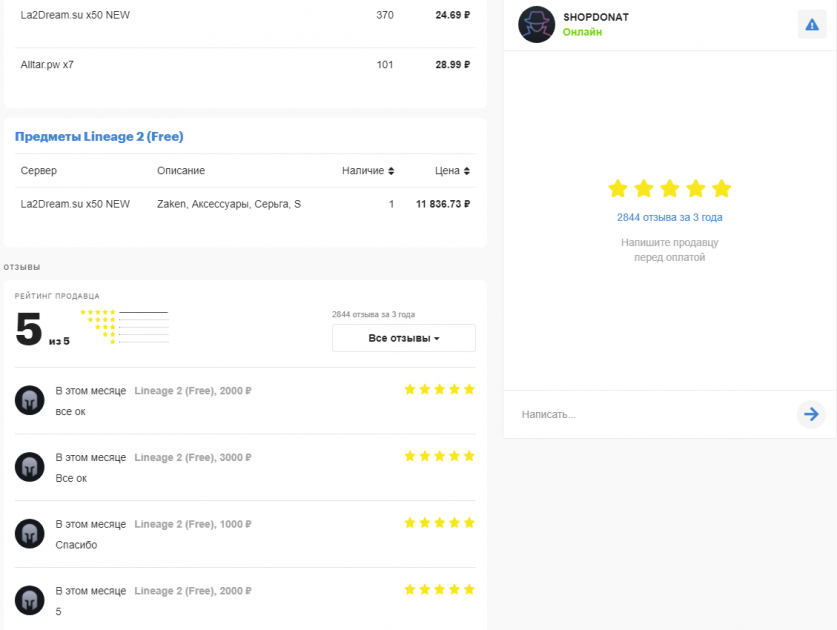Image resolution: width=837 pixels, height=630 pixels.
Task: Send message with the arrow button
Action: pyautogui.click(x=811, y=414)
